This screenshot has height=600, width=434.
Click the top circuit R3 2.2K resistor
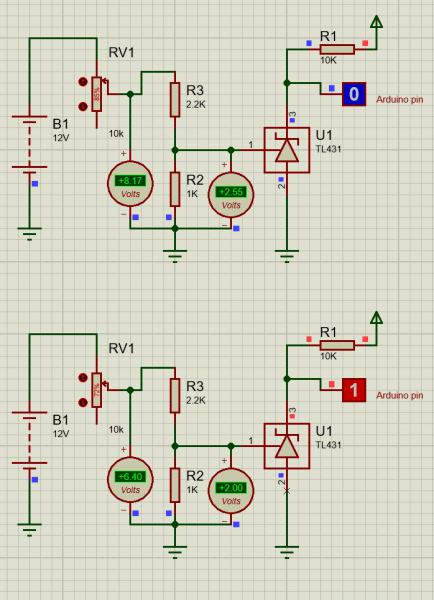[x=175, y=99]
